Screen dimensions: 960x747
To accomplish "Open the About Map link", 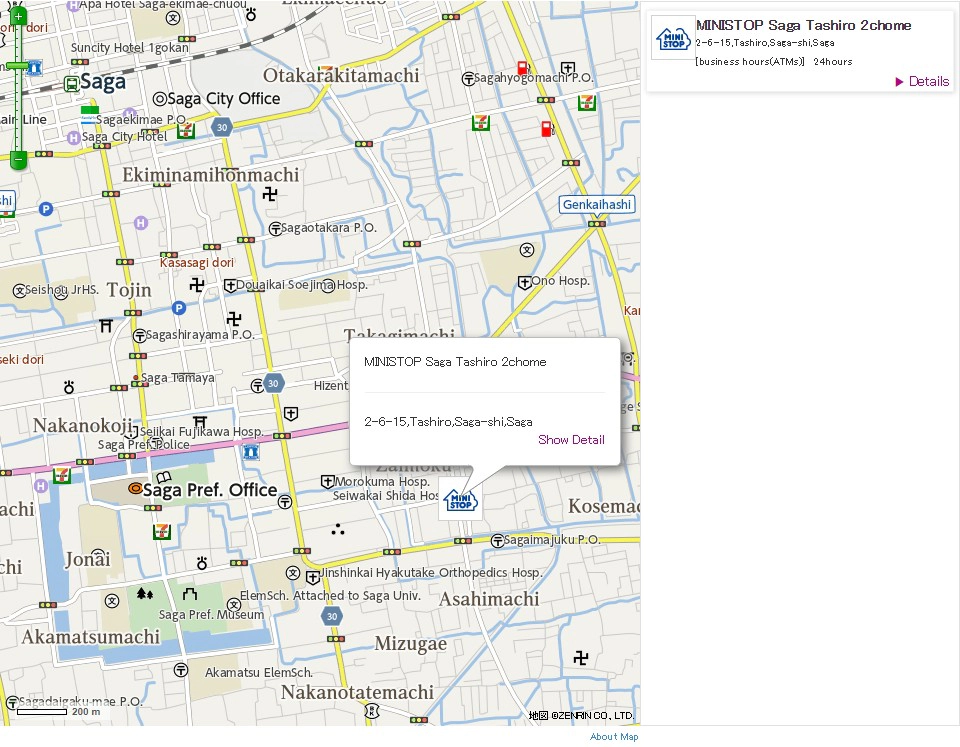I will click(614, 737).
